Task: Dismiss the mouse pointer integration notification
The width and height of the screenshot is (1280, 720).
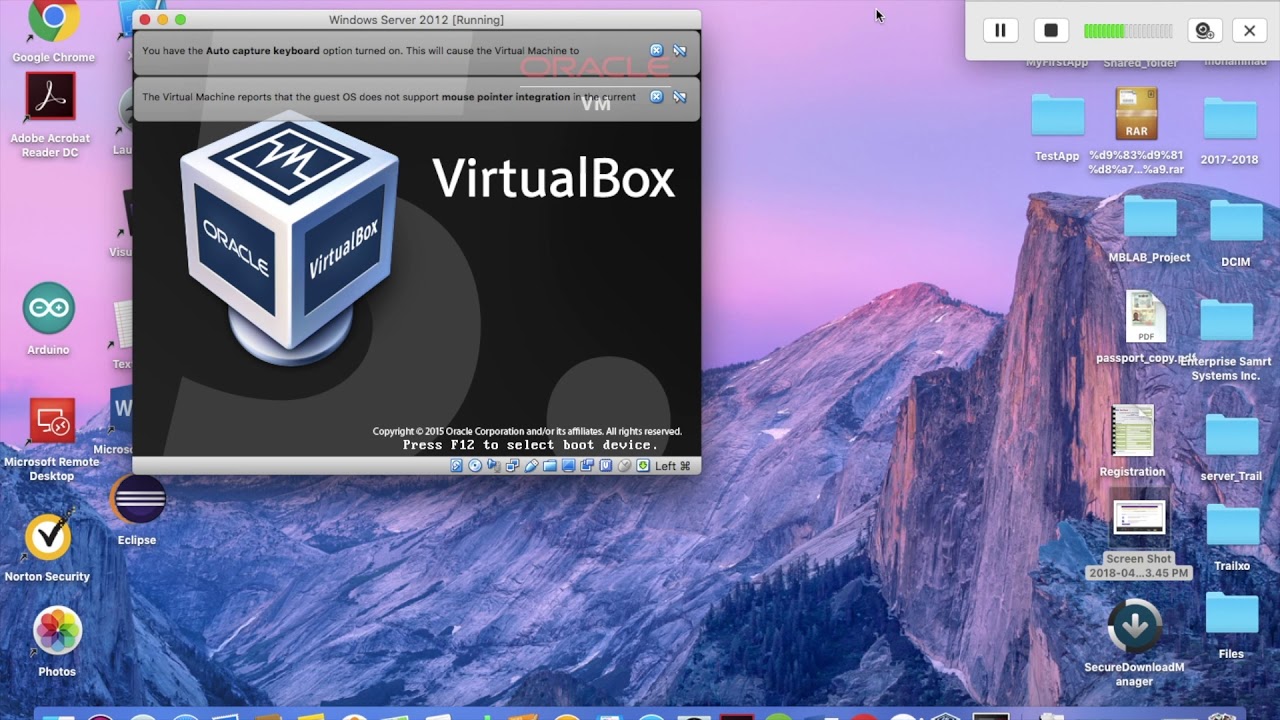Action: tap(656, 97)
